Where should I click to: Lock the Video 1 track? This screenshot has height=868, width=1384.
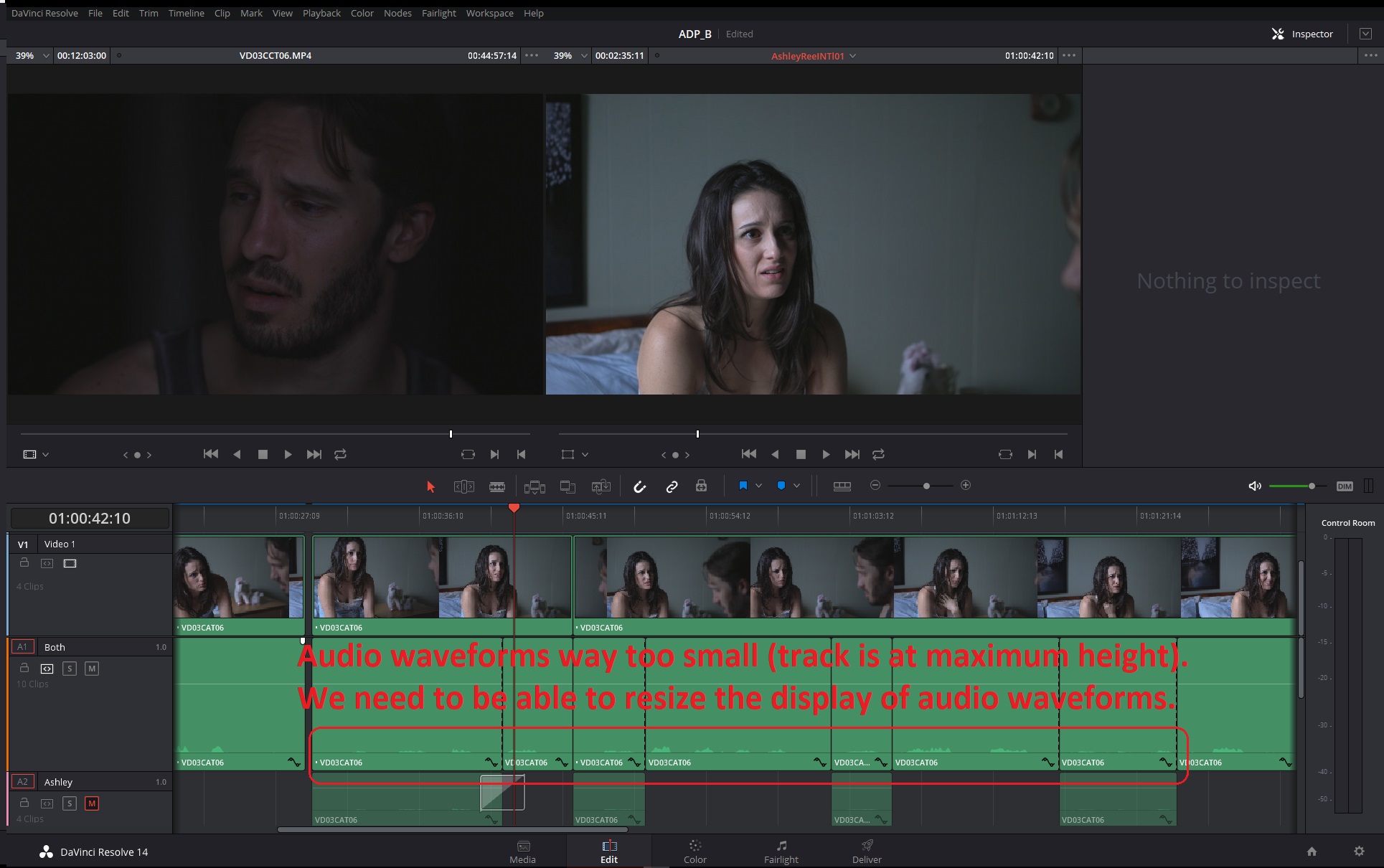click(x=24, y=563)
